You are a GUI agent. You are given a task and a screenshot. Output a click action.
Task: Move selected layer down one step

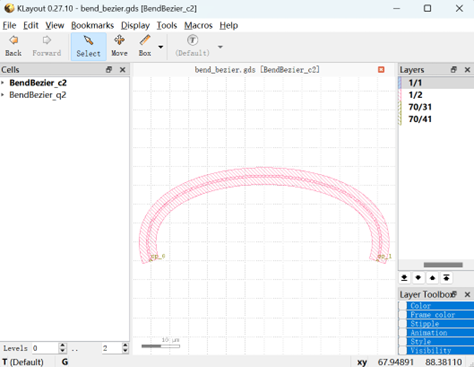pyautogui.click(x=418, y=278)
